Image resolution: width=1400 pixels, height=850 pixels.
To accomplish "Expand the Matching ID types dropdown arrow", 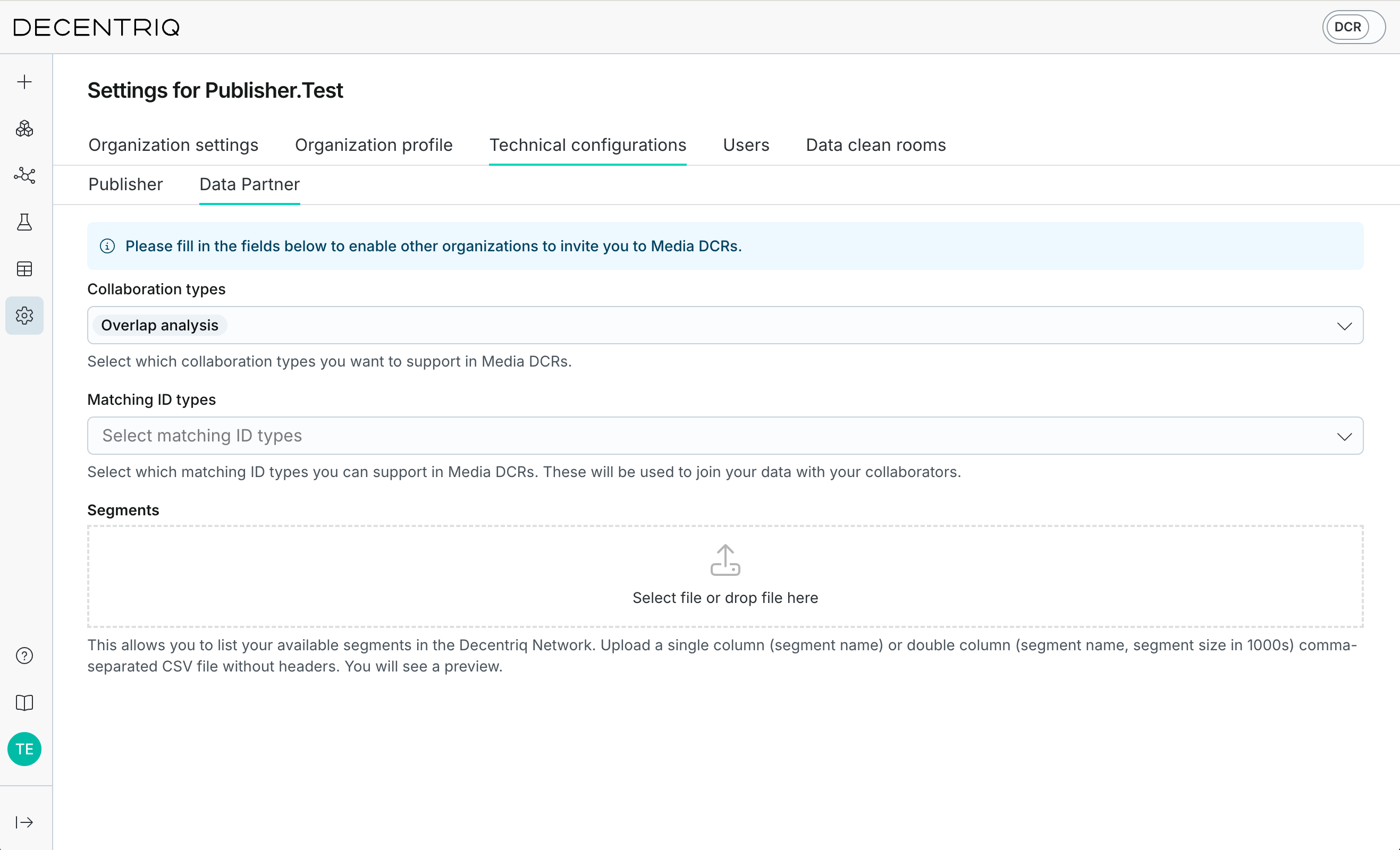I will (1344, 436).
